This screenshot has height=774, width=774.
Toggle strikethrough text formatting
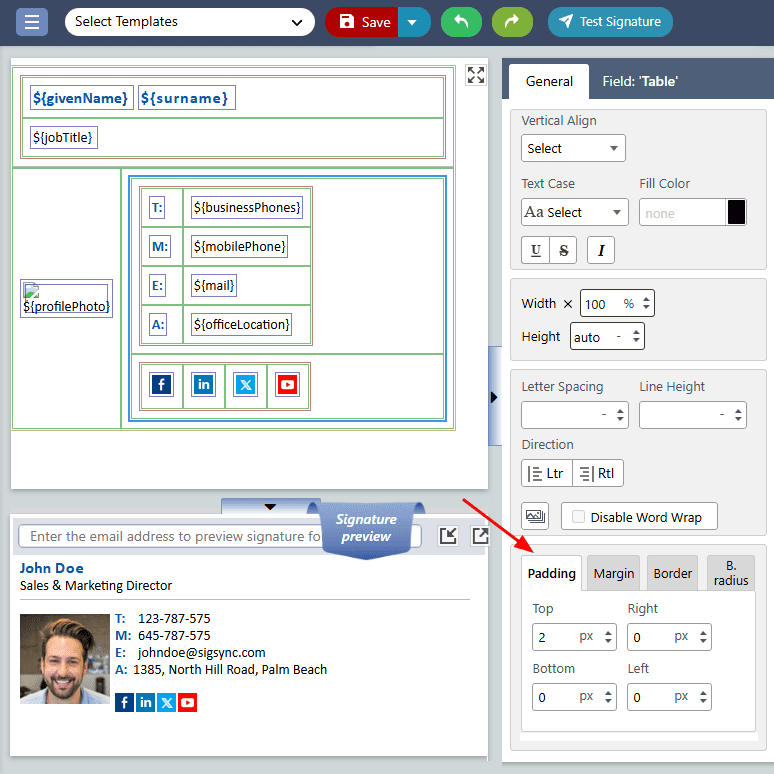click(564, 250)
